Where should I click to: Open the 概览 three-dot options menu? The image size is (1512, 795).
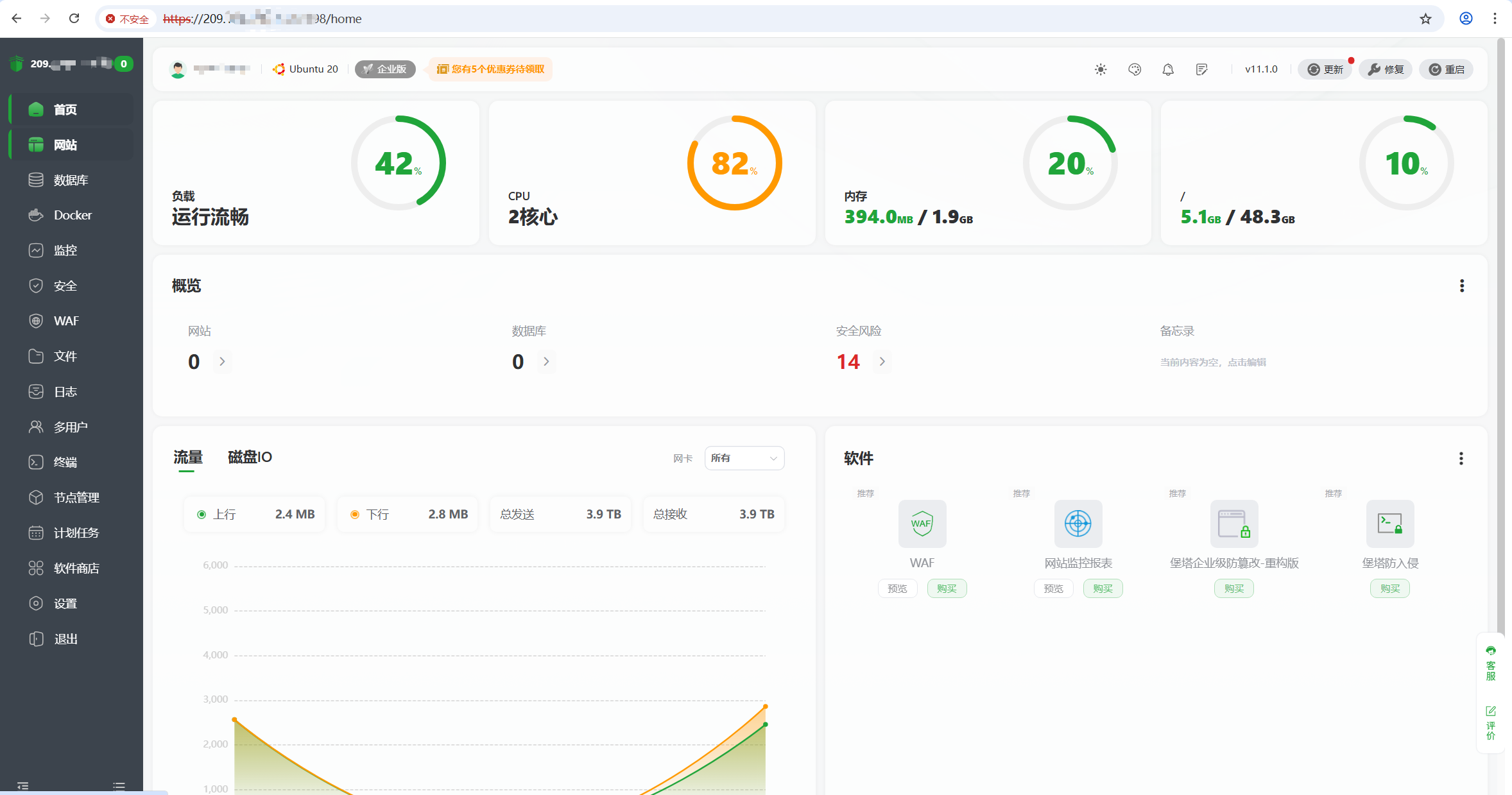[x=1462, y=286]
